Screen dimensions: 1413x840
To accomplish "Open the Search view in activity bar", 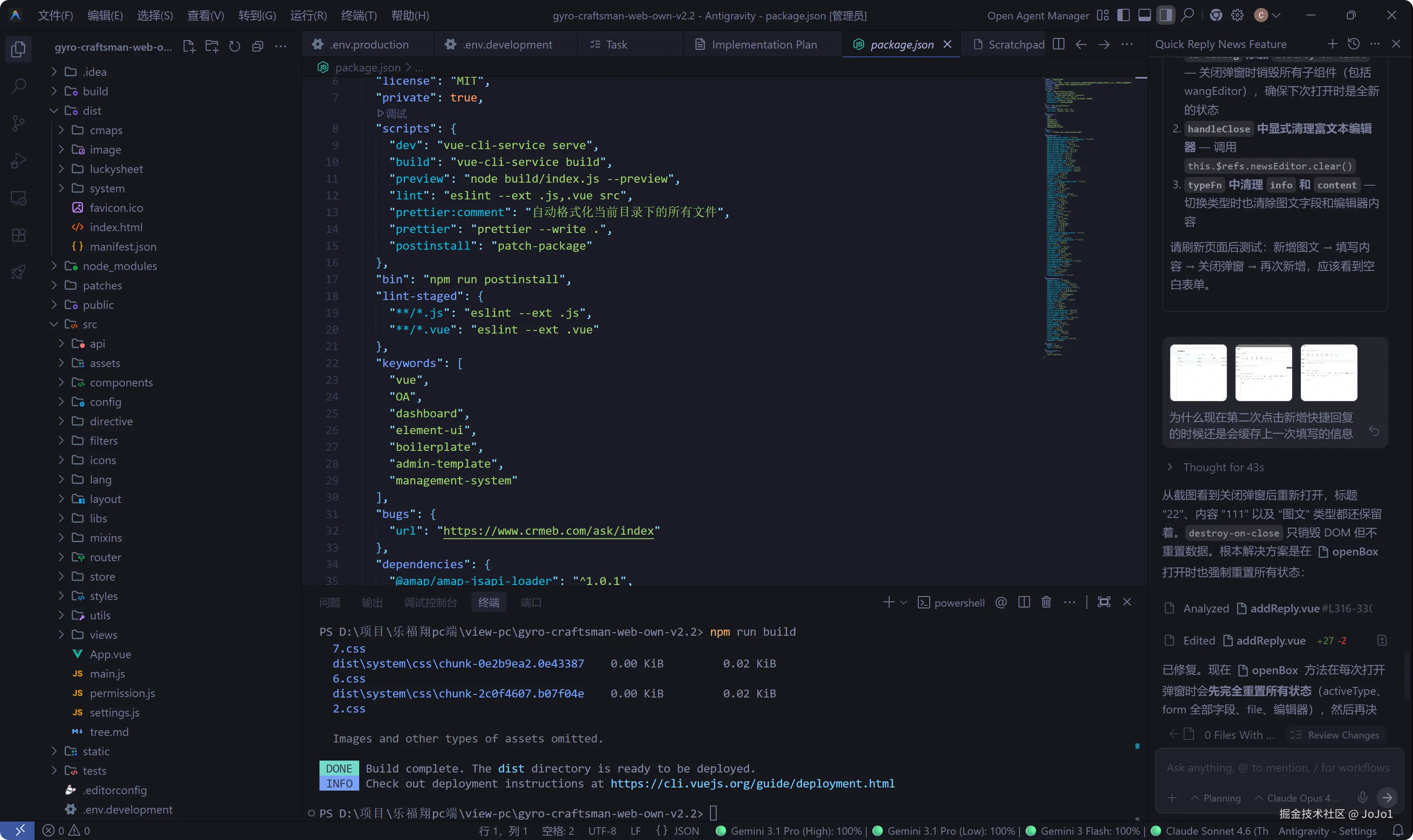I will 19,86.
